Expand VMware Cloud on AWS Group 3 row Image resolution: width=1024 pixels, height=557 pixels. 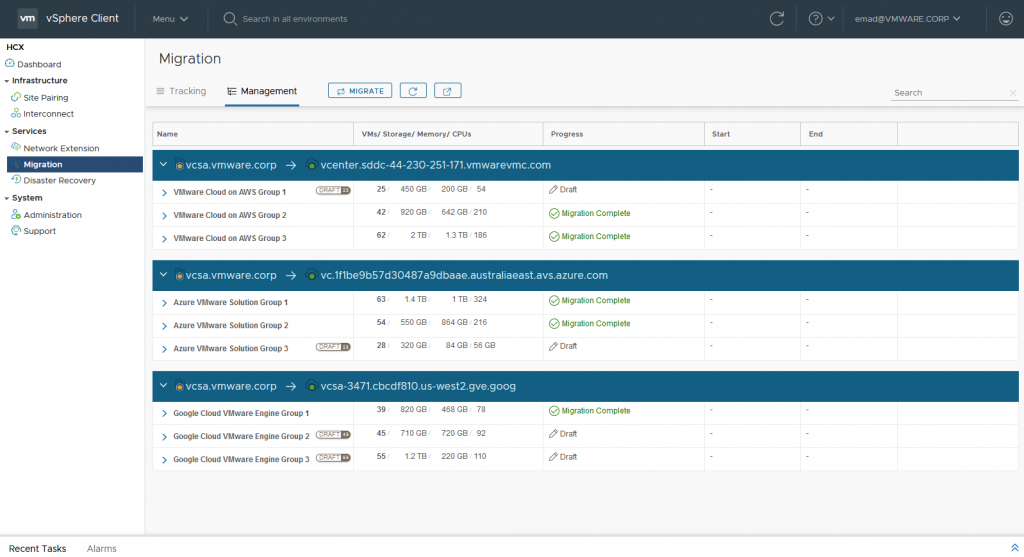pos(164,239)
